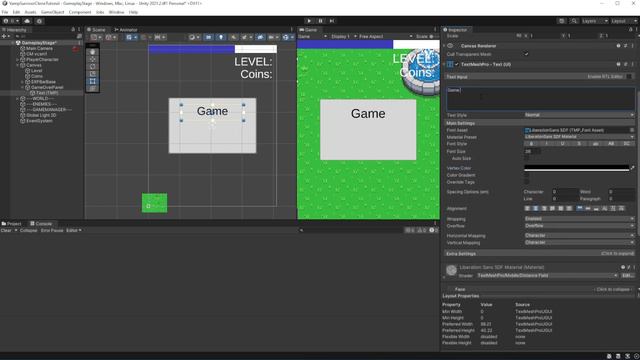Expand Extra Settings section

[x=540, y=253]
